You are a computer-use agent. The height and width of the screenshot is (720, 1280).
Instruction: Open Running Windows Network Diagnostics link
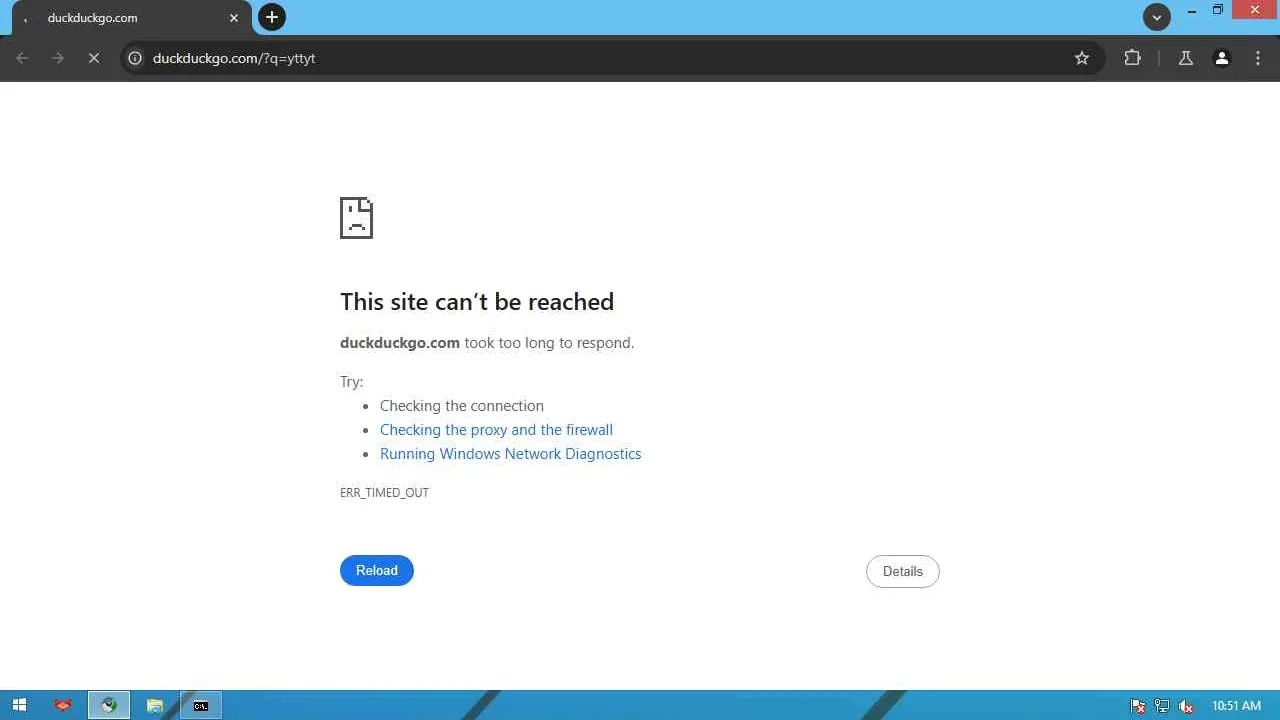click(x=510, y=454)
